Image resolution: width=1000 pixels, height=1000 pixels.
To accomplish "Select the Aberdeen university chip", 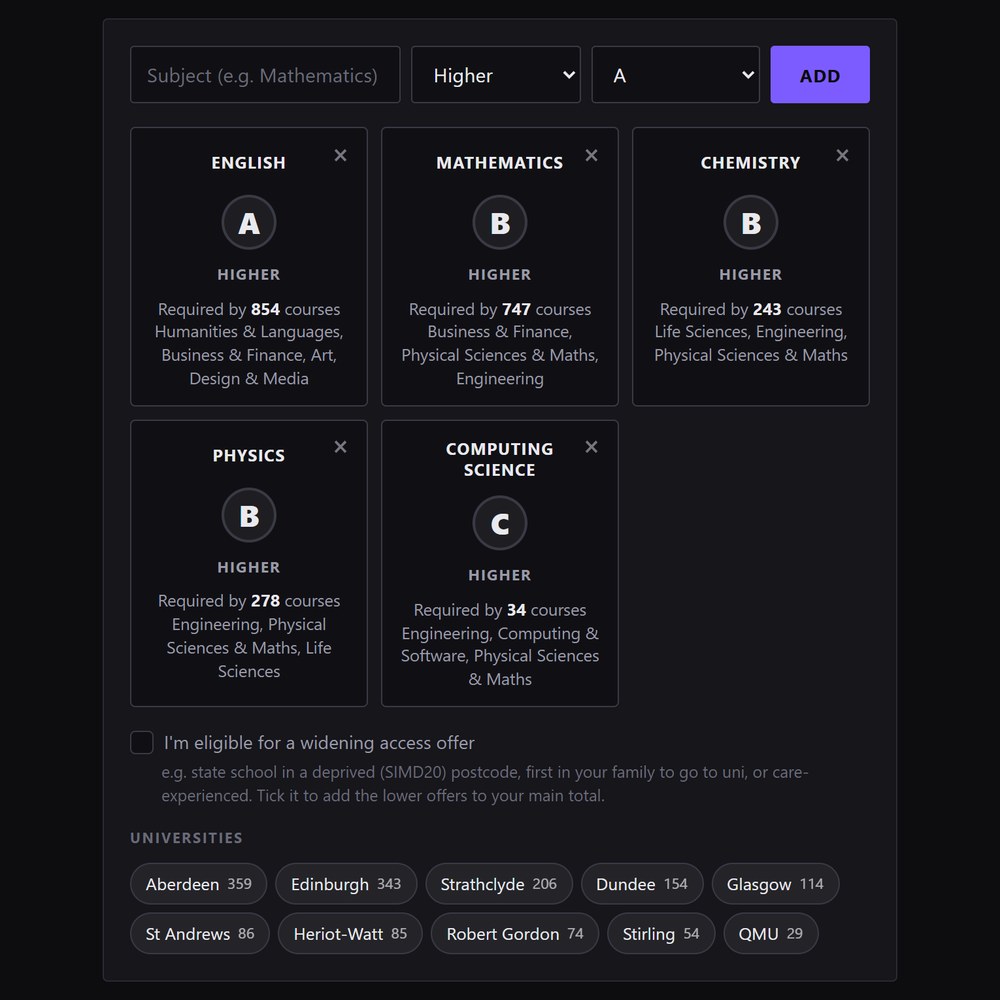I will pos(198,884).
